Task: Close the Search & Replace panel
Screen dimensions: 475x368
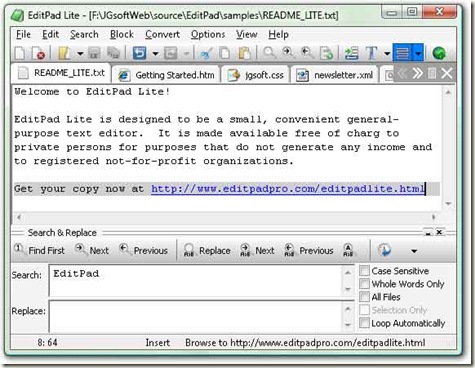Action: coord(440,232)
